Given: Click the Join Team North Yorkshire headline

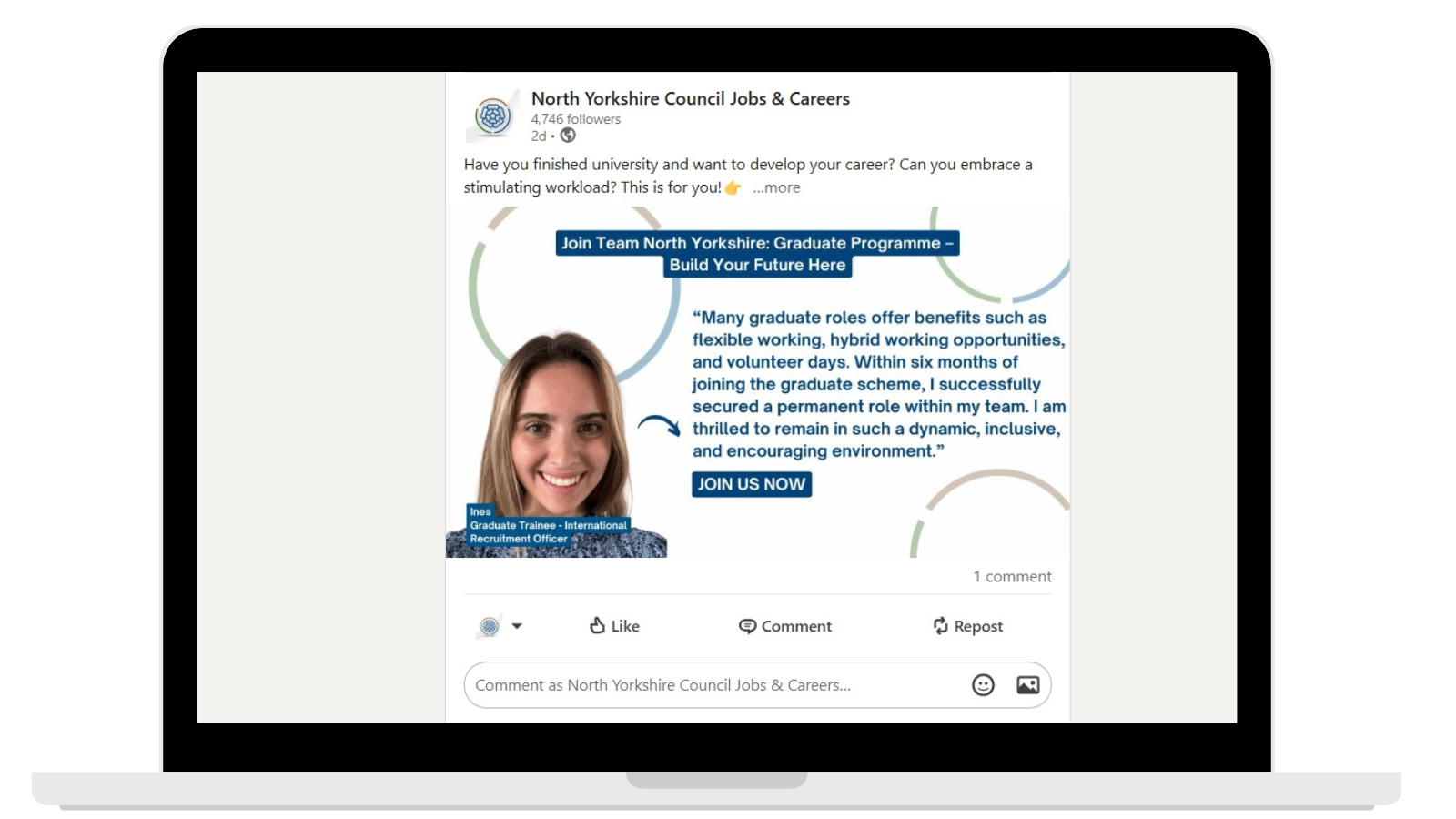Looking at the screenshot, I should point(758,254).
